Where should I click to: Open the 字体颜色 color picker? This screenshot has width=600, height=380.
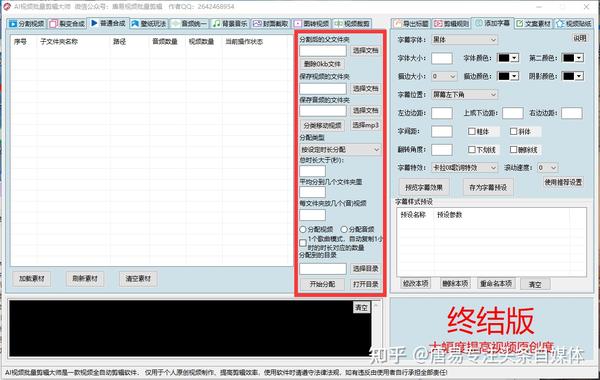coord(508,58)
